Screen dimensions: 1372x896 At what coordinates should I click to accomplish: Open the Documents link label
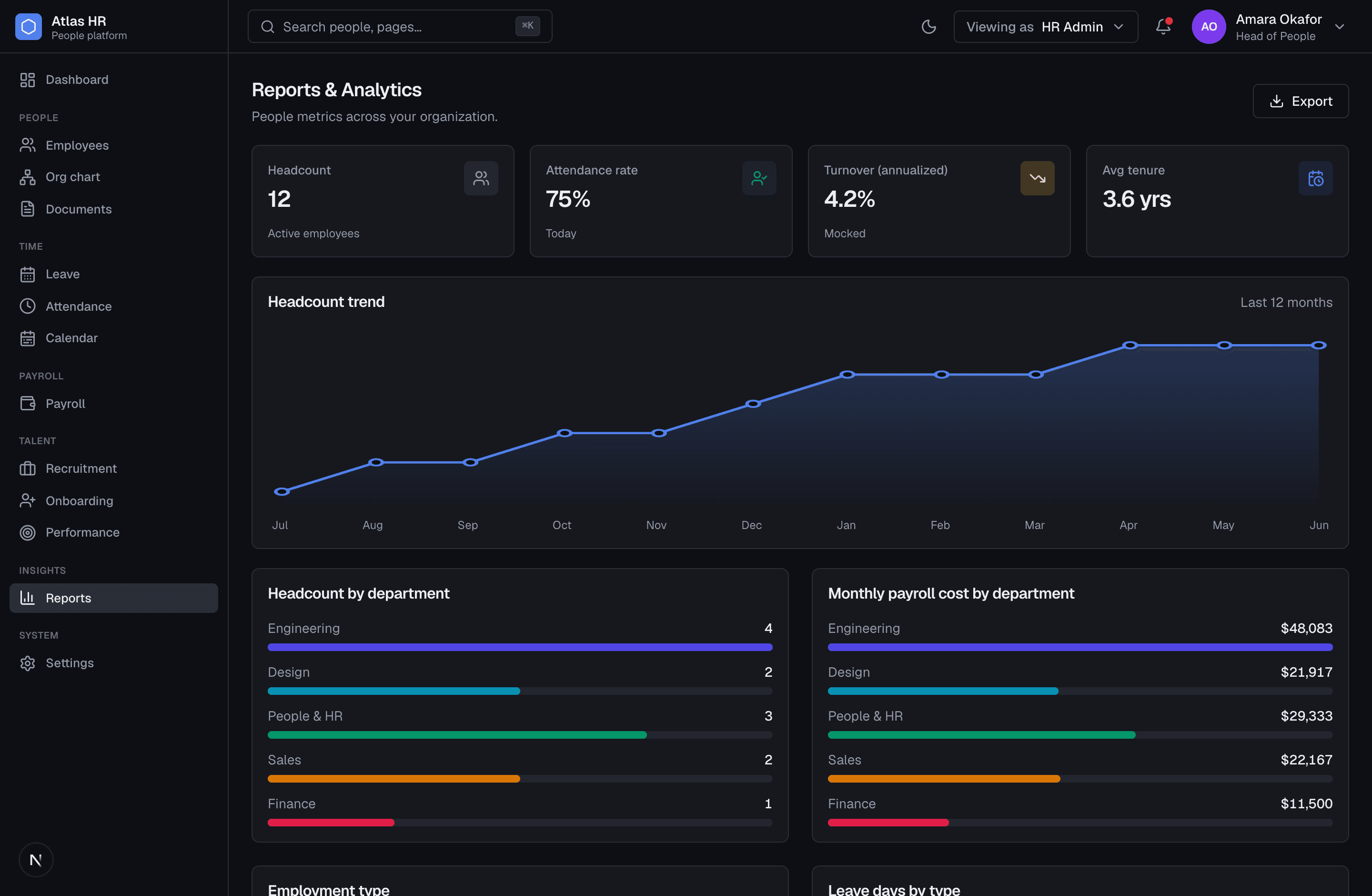[79, 209]
